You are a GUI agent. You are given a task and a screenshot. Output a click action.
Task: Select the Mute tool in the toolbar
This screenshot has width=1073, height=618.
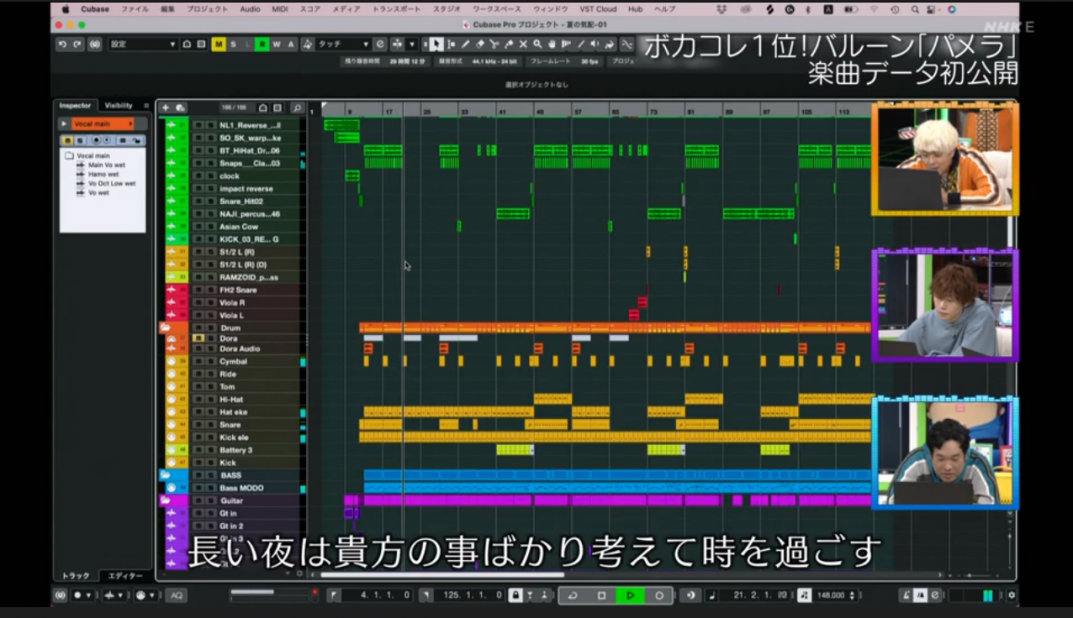[523, 43]
